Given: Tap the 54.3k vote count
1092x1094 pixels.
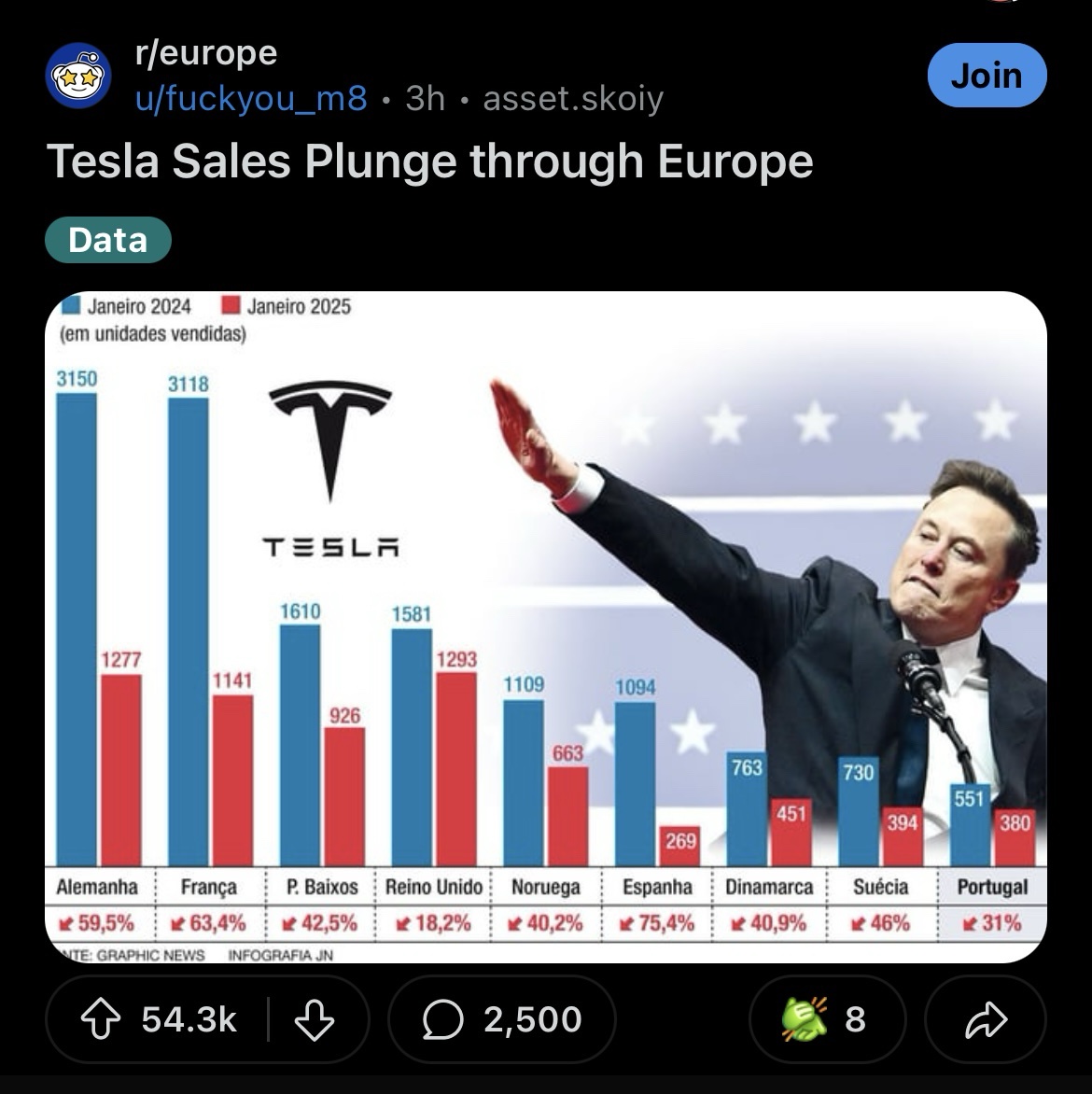Looking at the screenshot, I should pyautogui.click(x=189, y=1019).
